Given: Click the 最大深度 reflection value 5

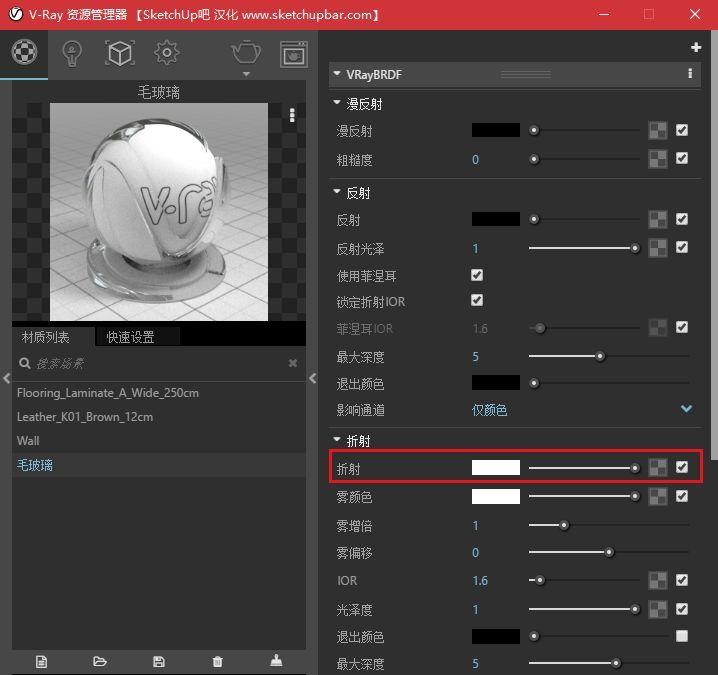Looking at the screenshot, I should [475, 356].
